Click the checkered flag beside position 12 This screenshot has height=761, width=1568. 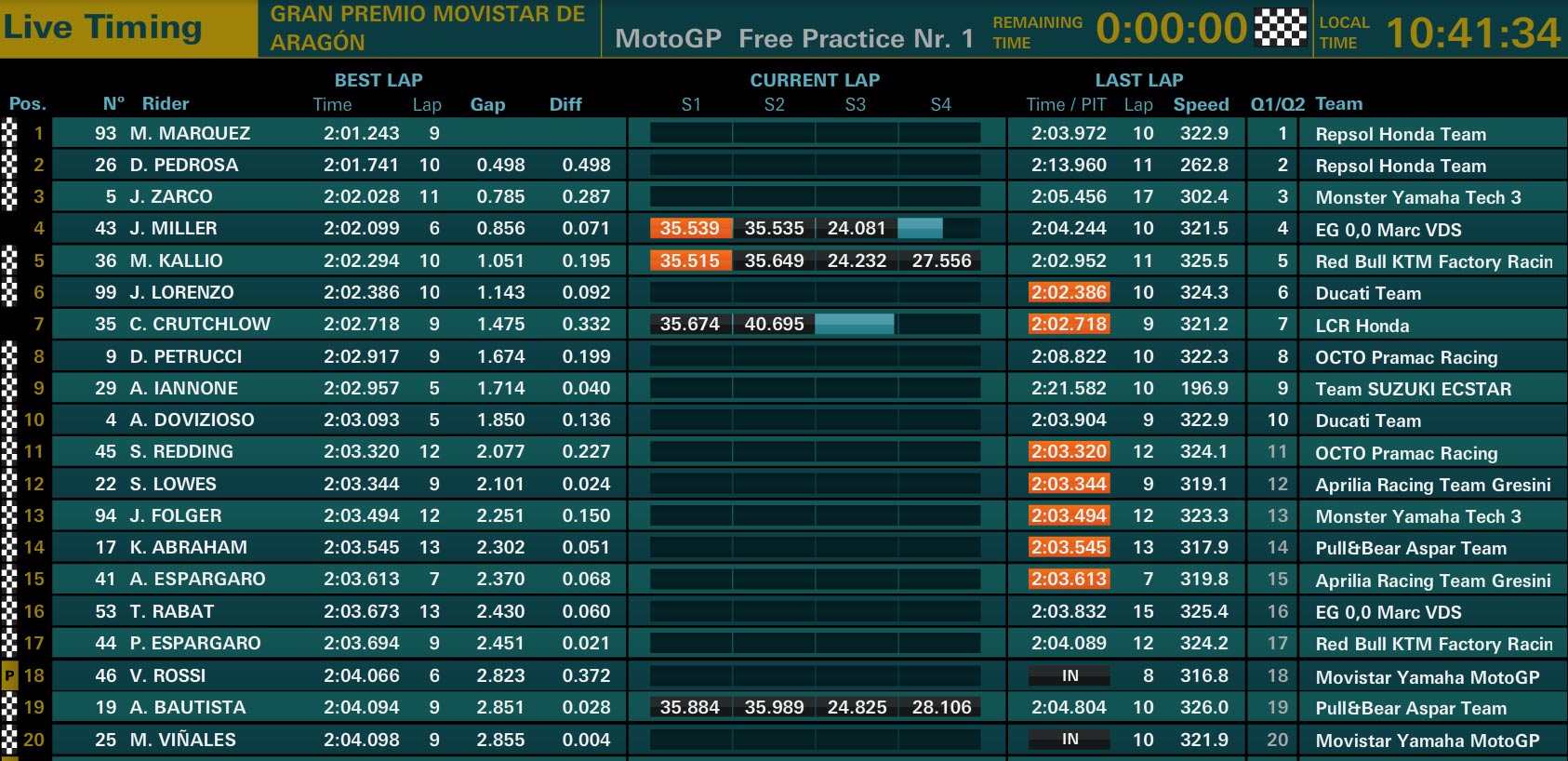pyautogui.click(x=9, y=484)
